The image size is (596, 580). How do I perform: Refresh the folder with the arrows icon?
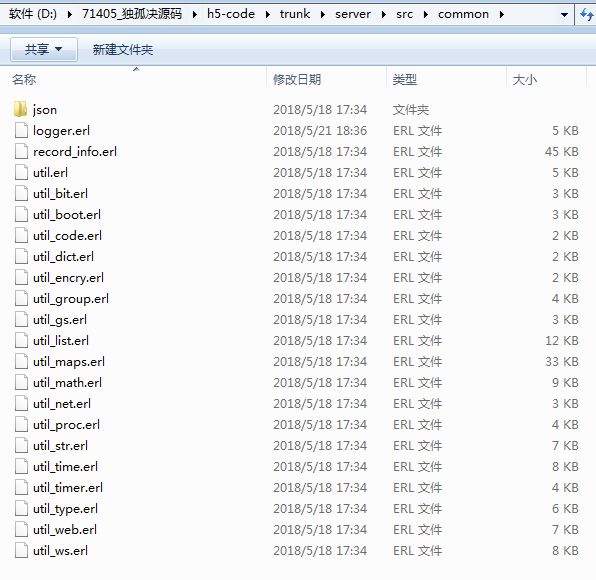586,14
